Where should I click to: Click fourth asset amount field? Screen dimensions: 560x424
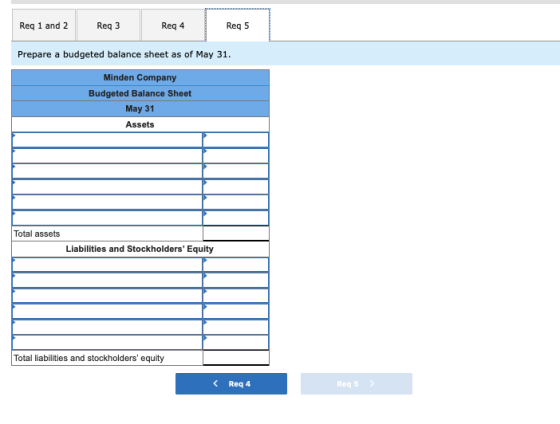236,187
